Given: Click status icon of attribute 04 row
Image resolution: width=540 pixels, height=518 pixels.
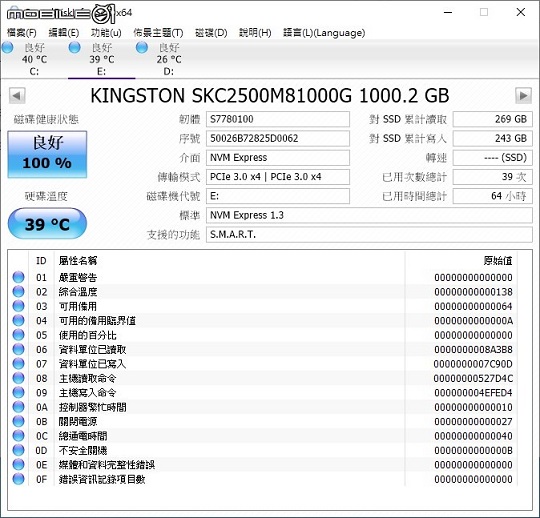Looking at the screenshot, I should click(x=19, y=320).
